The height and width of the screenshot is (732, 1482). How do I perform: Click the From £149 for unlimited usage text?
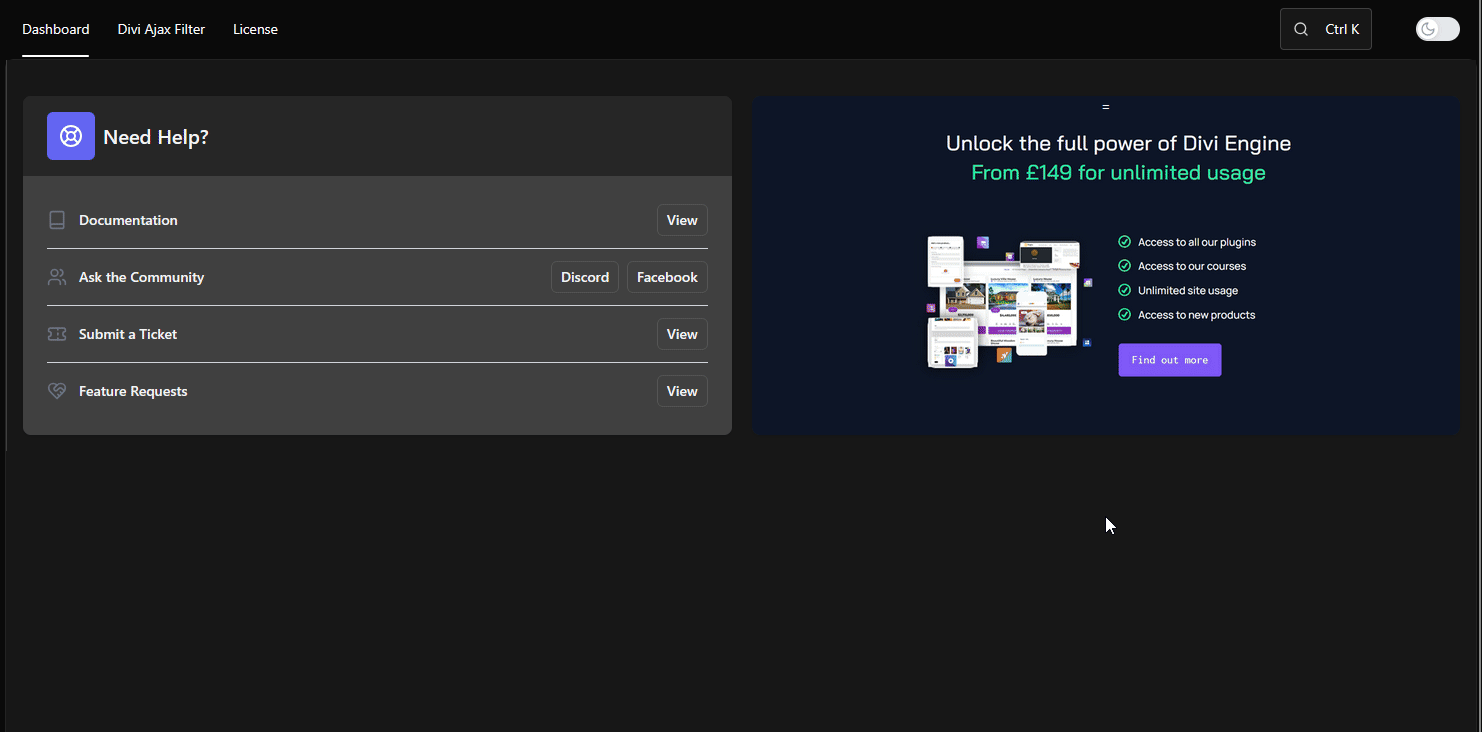click(1118, 173)
